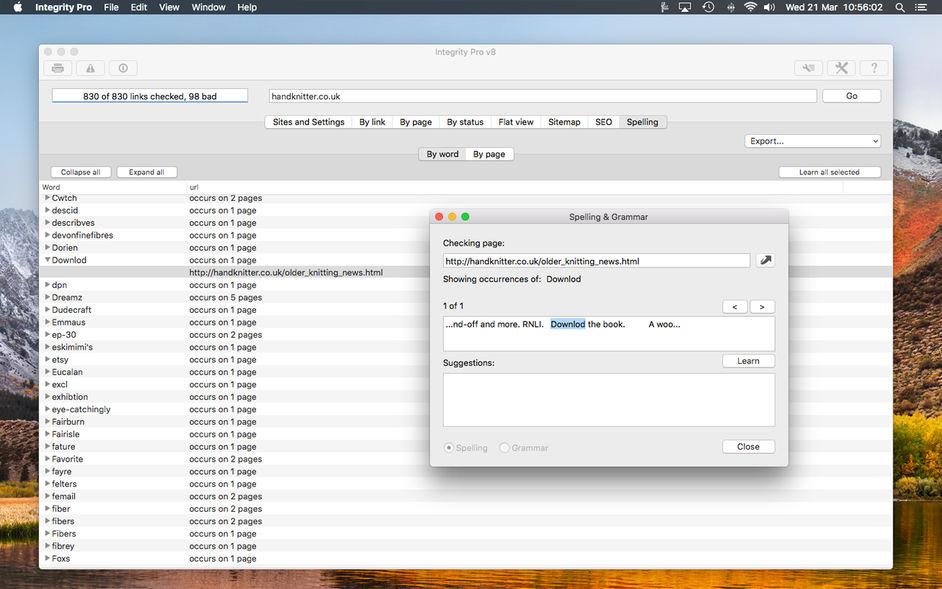Click the empty Suggestions list box
The height and width of the screenshot is (589, 942).
tap(609, 400)
